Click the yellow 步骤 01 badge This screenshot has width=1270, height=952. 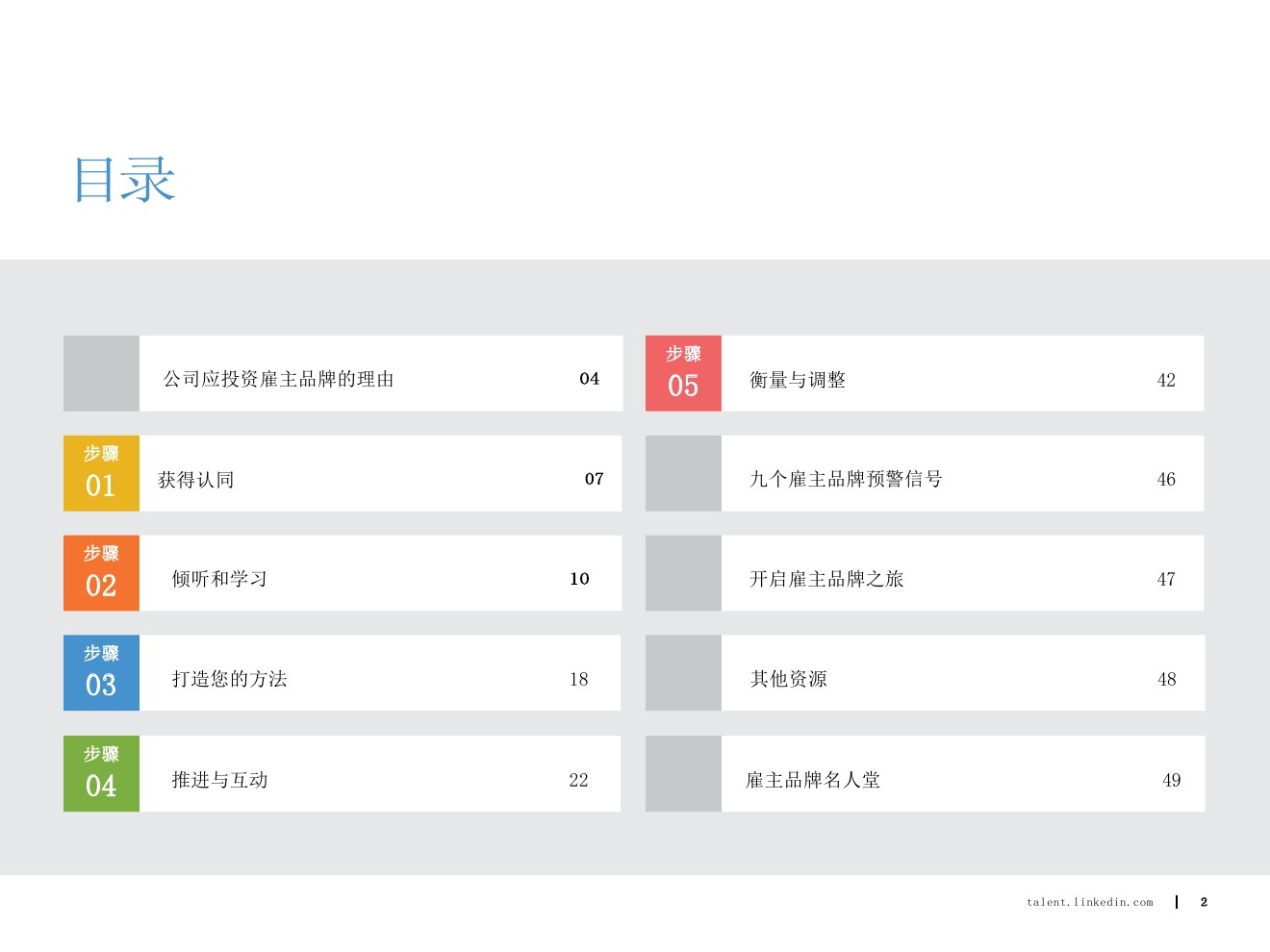(101, 473)
